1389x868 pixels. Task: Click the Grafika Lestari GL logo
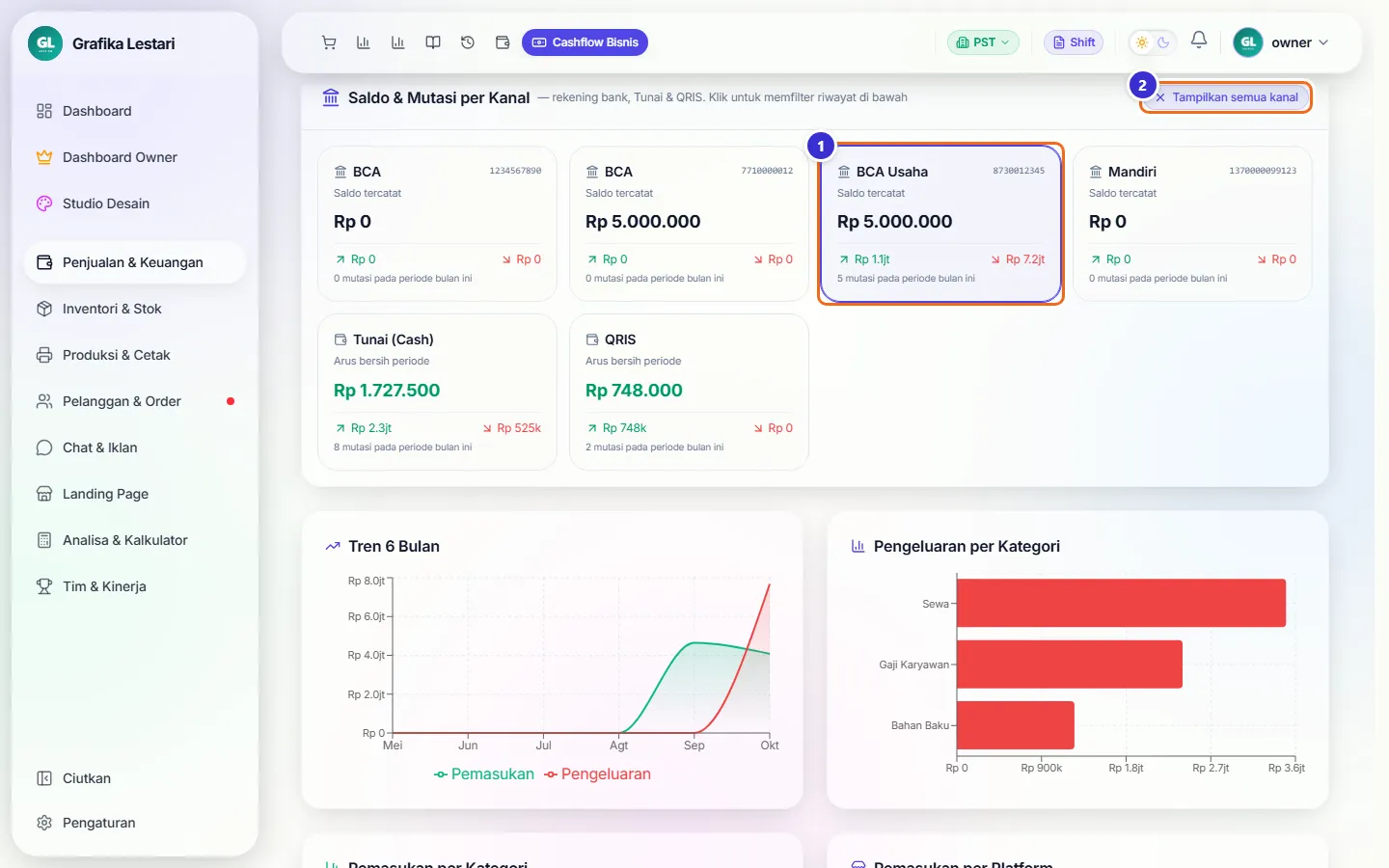45,43
